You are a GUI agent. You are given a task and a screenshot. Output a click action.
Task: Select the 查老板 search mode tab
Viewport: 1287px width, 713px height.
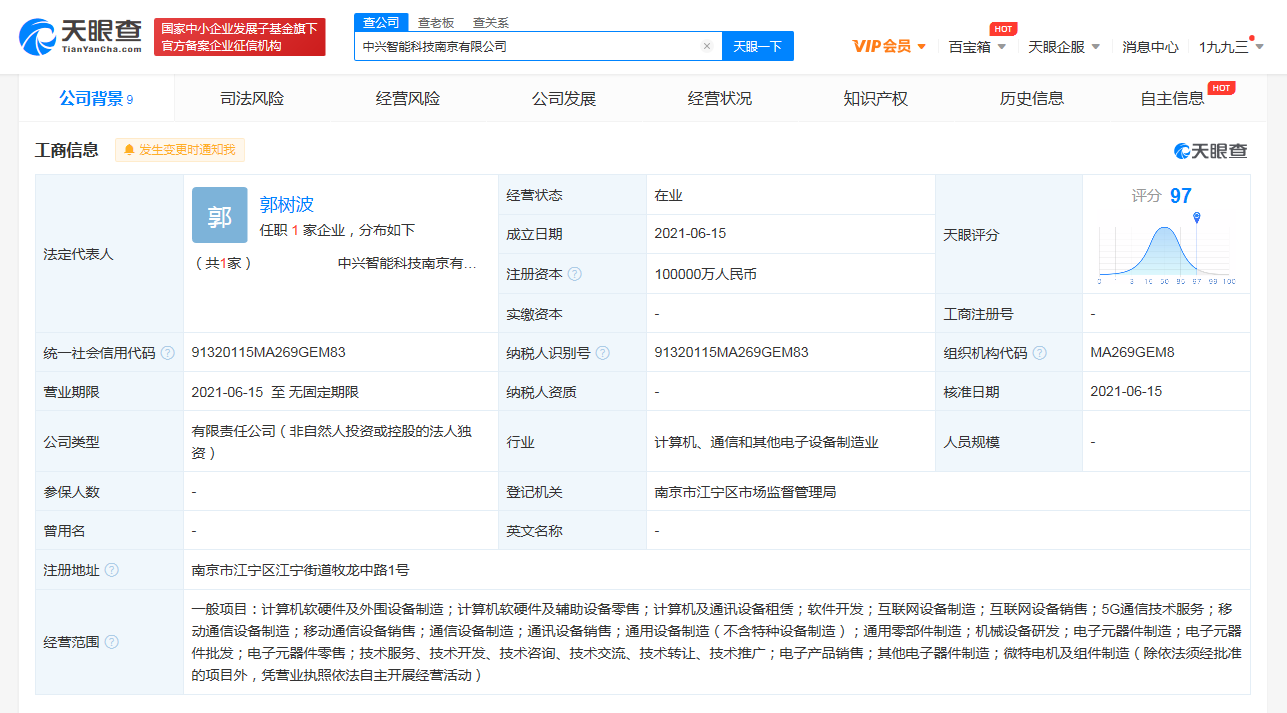pos(435,22)
